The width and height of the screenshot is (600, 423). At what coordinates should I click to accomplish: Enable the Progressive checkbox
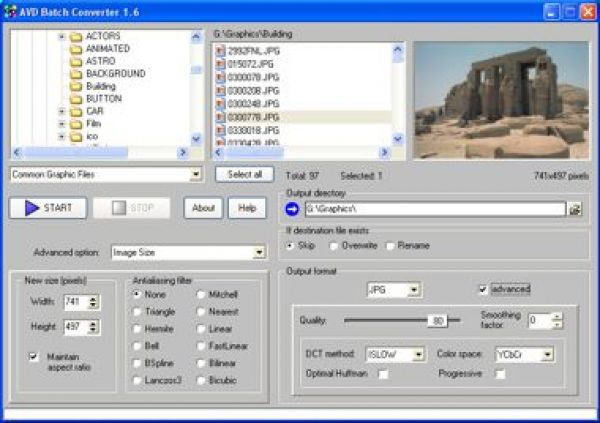point(500,374)
